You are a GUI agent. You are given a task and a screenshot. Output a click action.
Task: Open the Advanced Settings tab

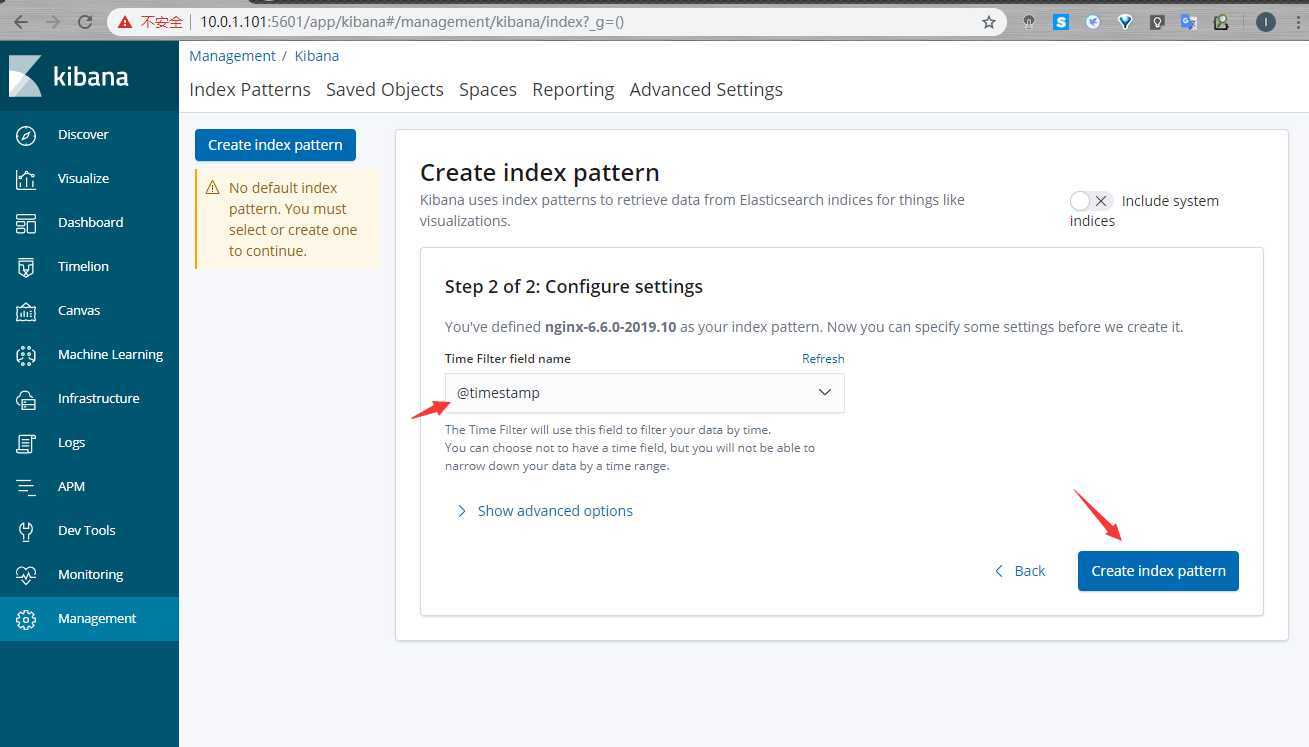pos(706,90)
